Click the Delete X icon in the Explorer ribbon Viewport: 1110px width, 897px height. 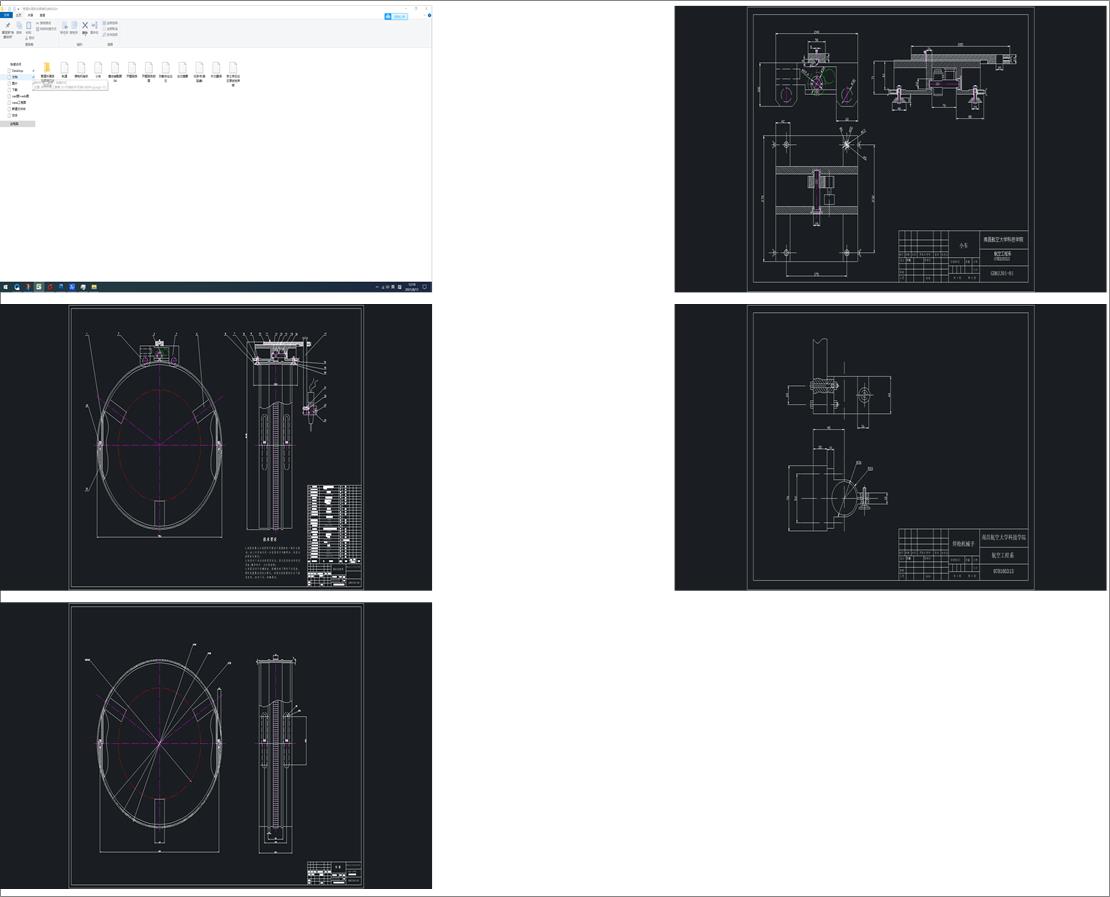85,25
